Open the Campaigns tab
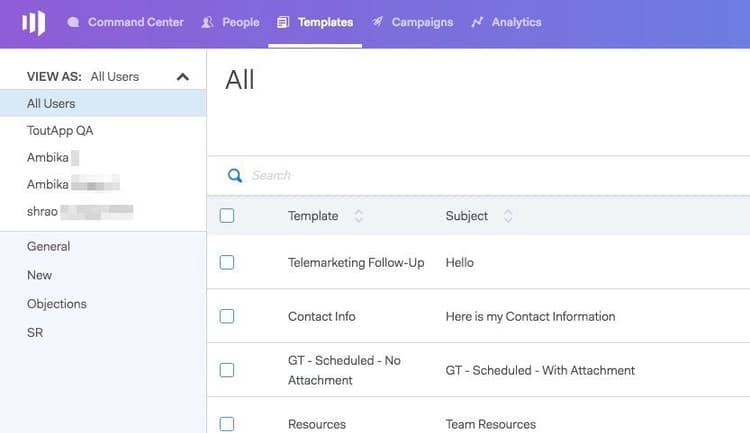 (412, 22)
